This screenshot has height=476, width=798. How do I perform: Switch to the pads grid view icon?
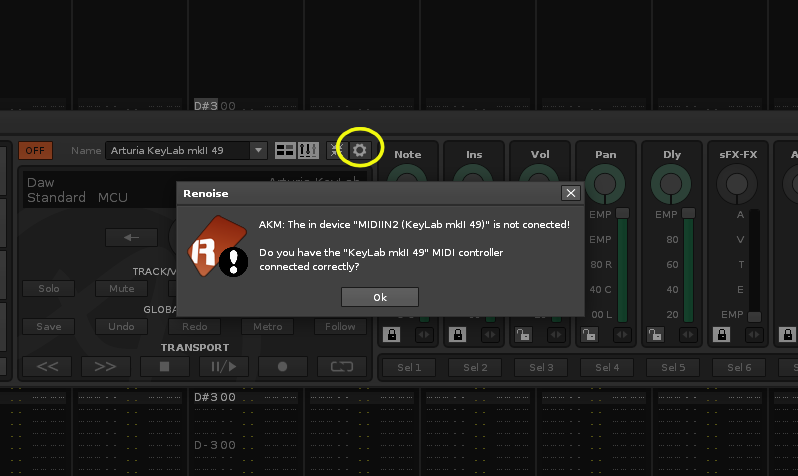tap(285, 150)
